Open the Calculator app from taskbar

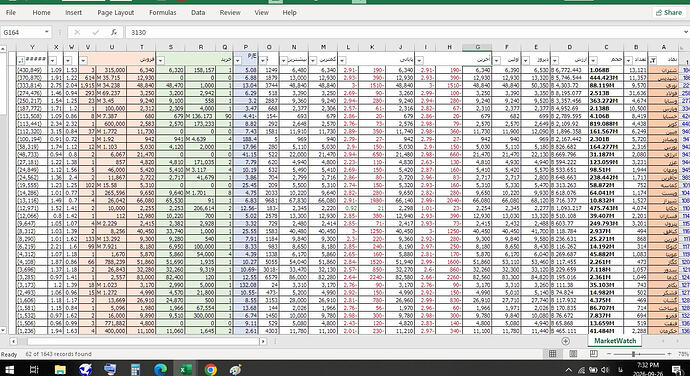pyautogui.click(x=135, y=369)
